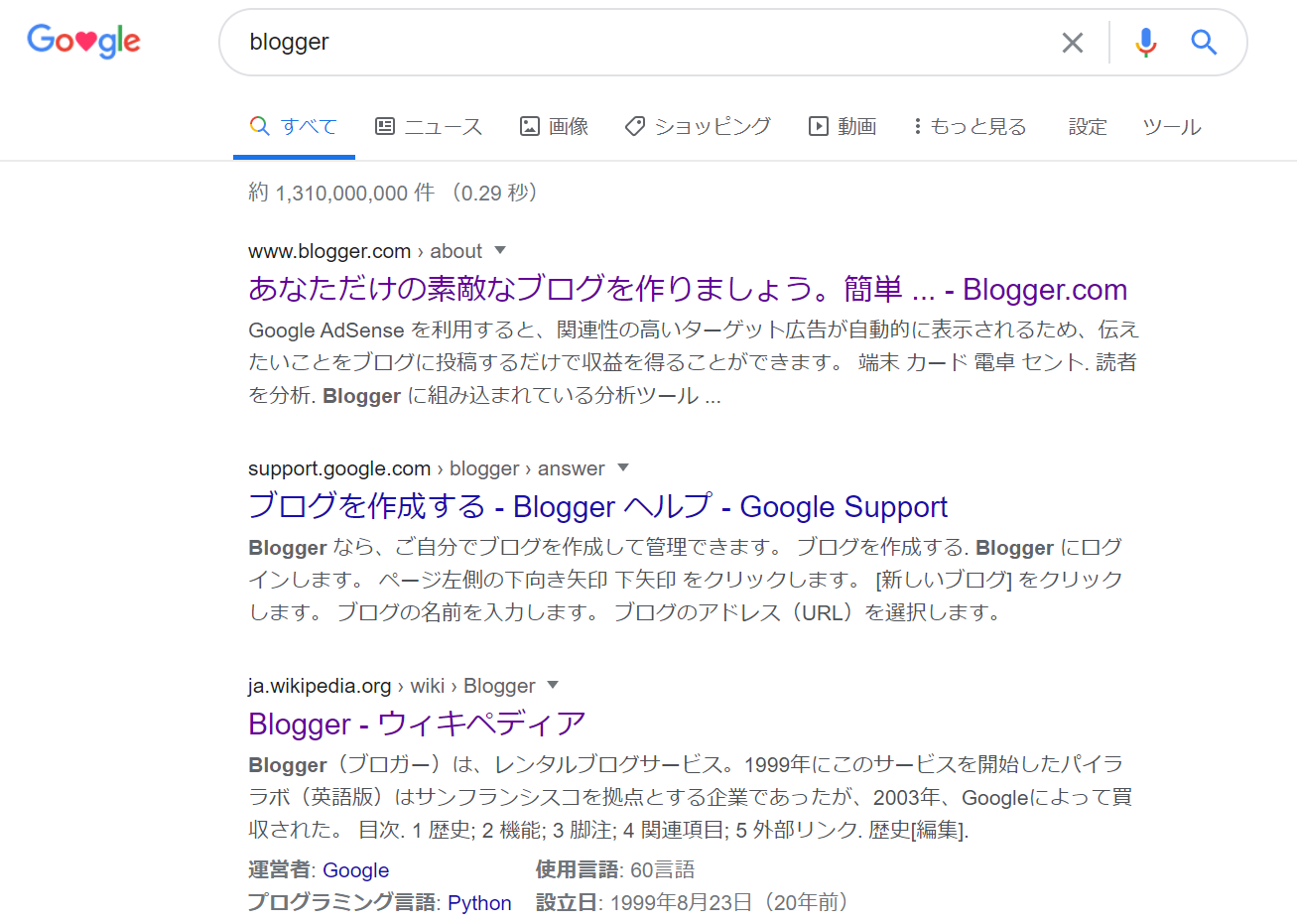Open the あなただけの素敵なブログを作りましょう result

[x=688, y=289]
